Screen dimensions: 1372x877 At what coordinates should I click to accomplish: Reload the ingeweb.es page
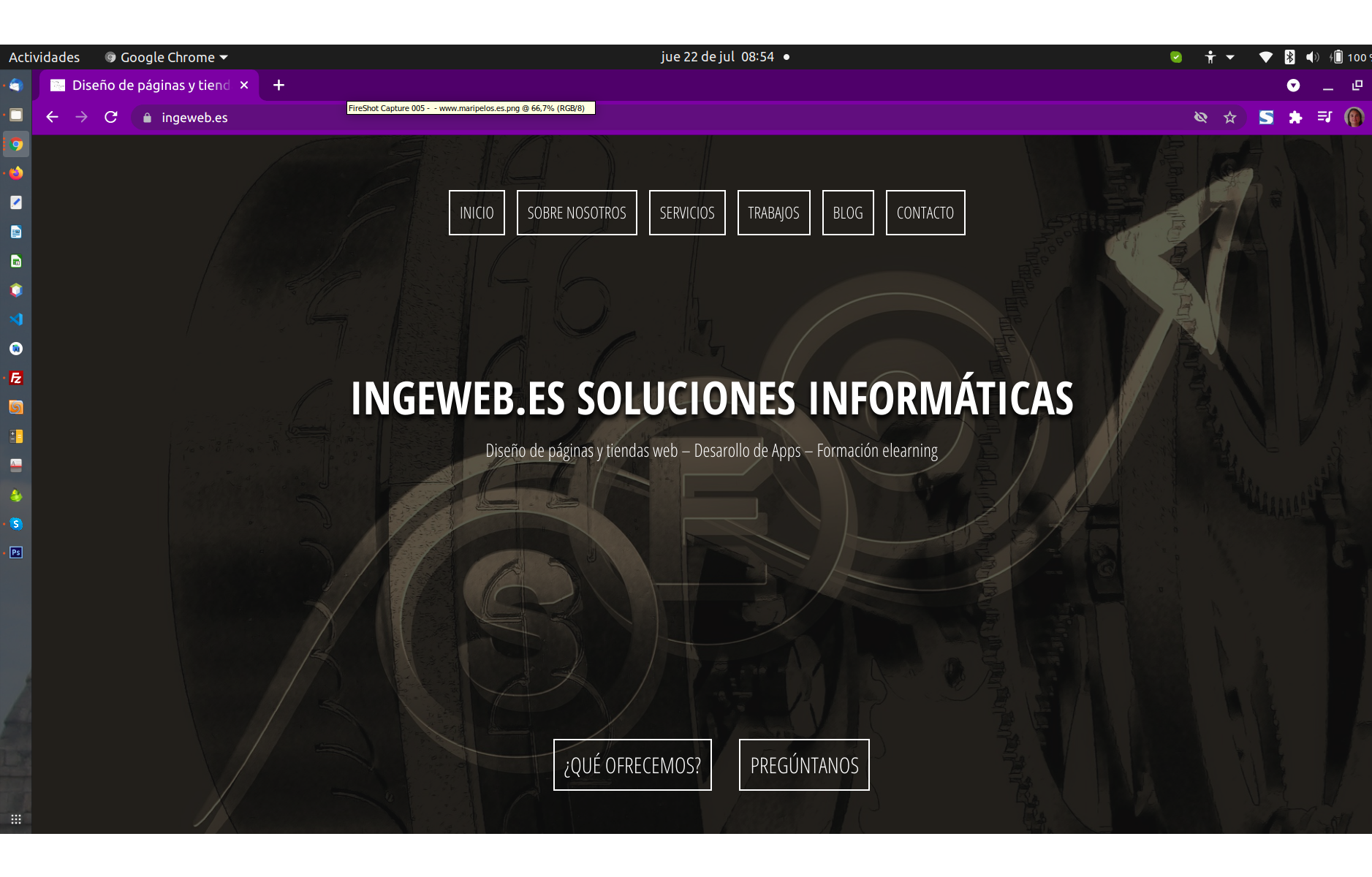pyautogui.click(x=111, y=117)
